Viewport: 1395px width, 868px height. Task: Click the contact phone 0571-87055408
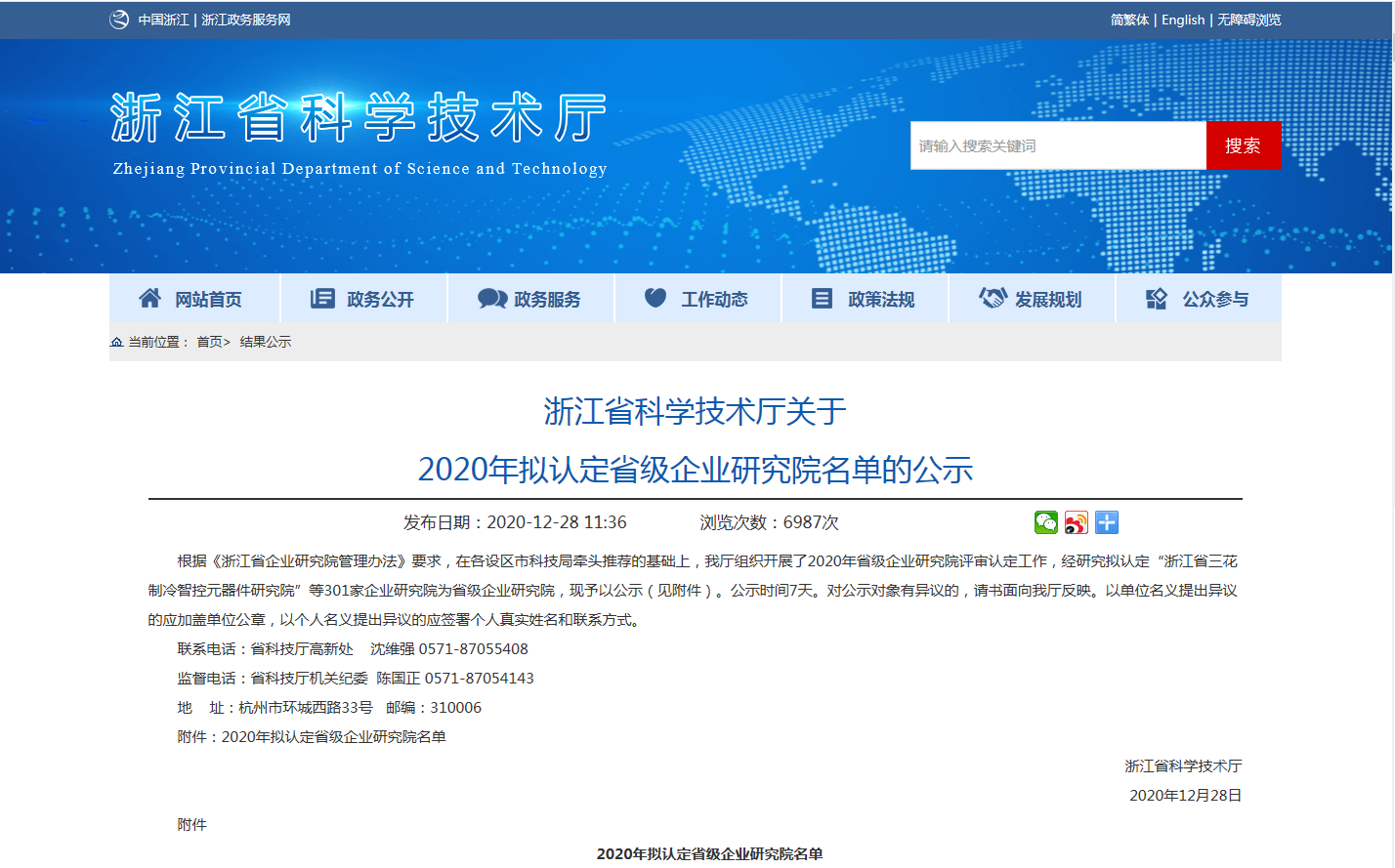(474, 649)
